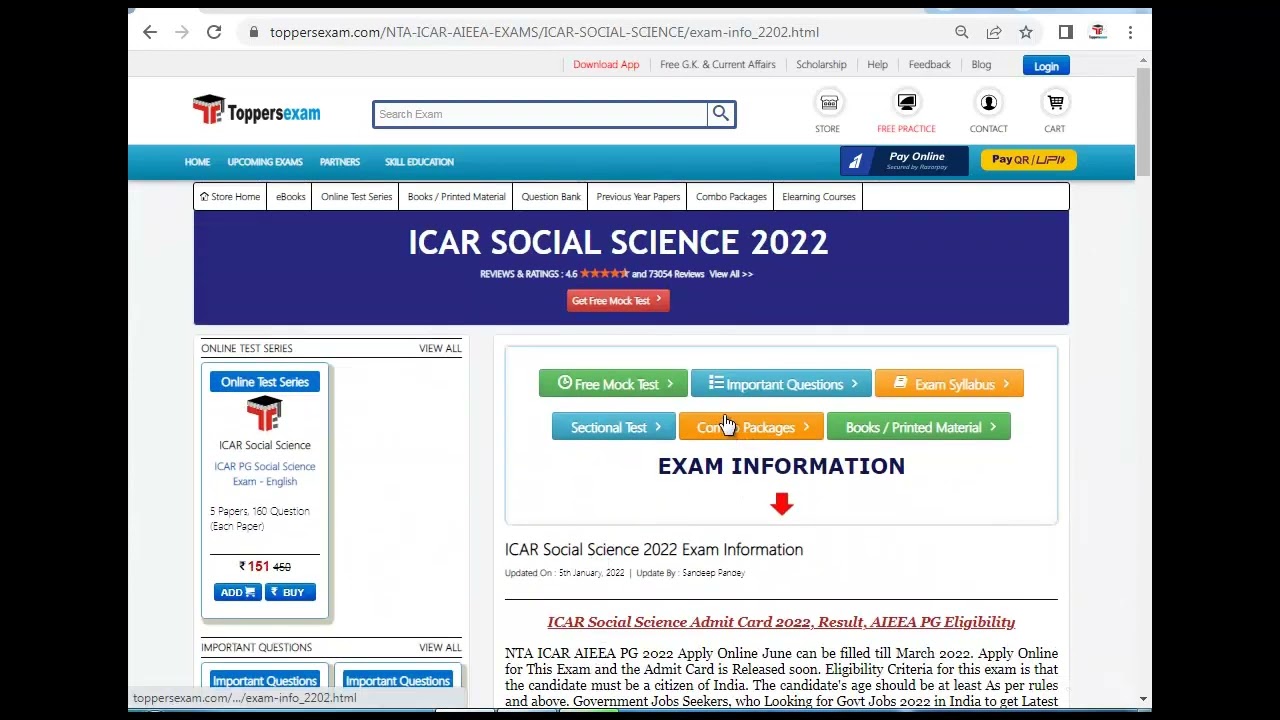Viewport: 1280px width, 720px height.
Task: Open the Question Bank tab
Action: click(x=551, y=197)
